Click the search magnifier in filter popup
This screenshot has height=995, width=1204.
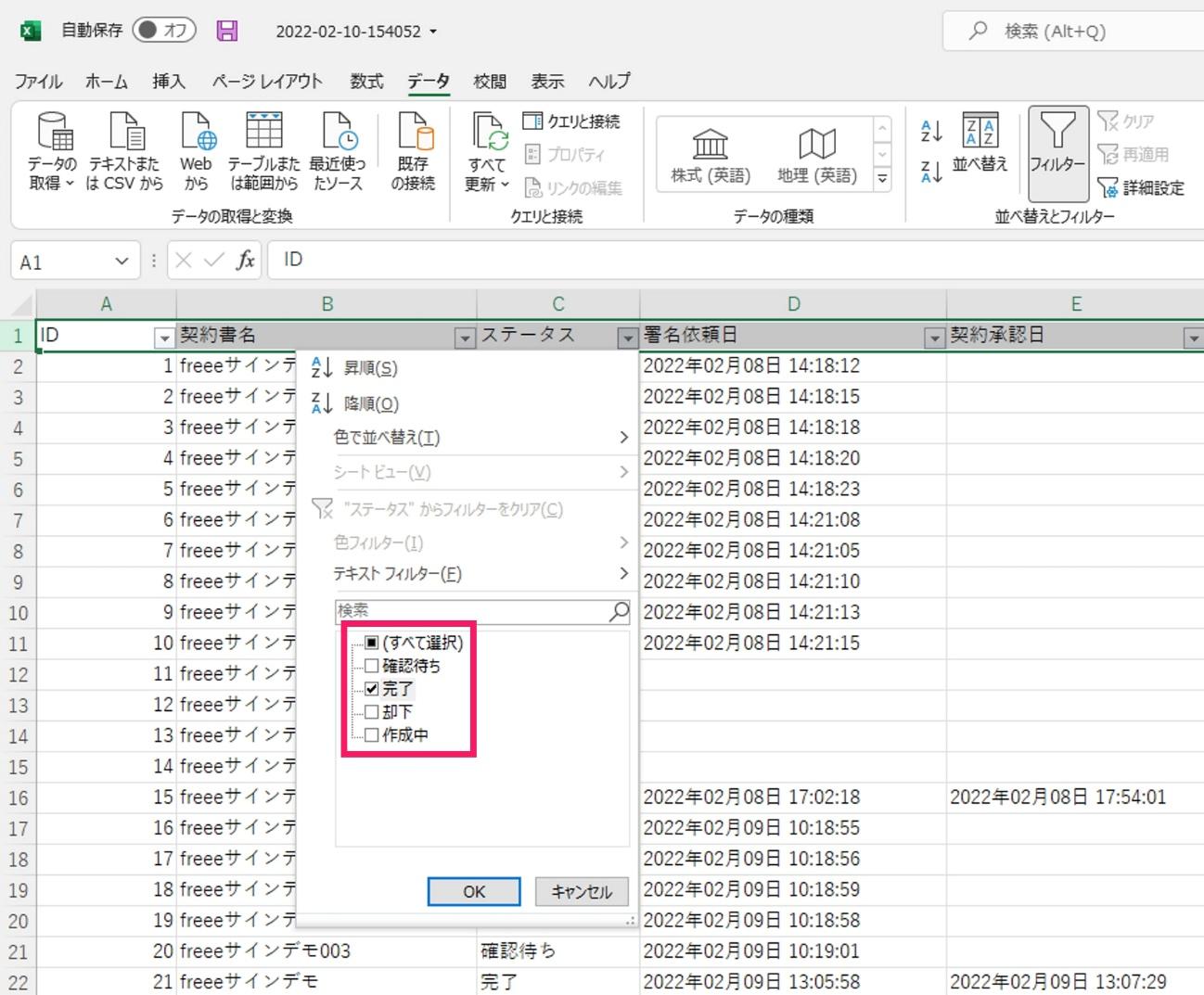[x=620, y=611]
